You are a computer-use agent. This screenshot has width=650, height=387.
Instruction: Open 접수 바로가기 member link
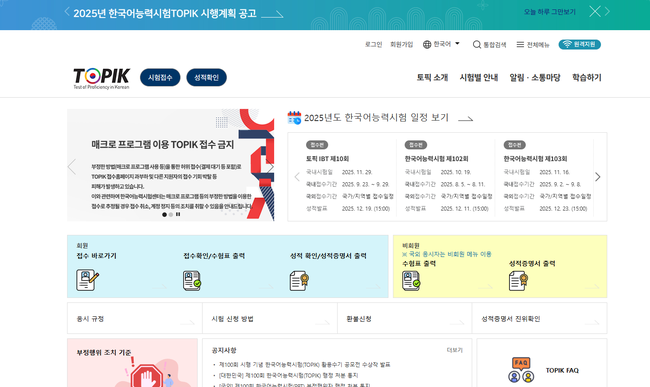click(x=96, y=256)
